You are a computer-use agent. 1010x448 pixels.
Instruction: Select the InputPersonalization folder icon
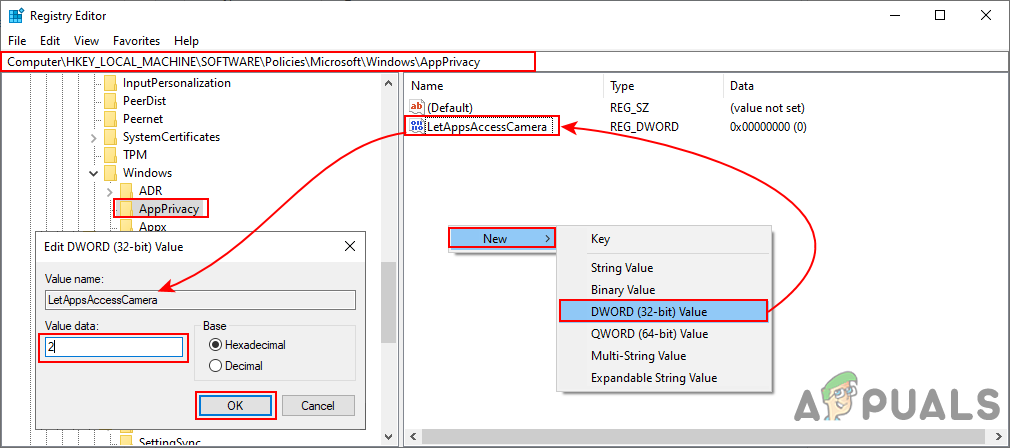111,83
